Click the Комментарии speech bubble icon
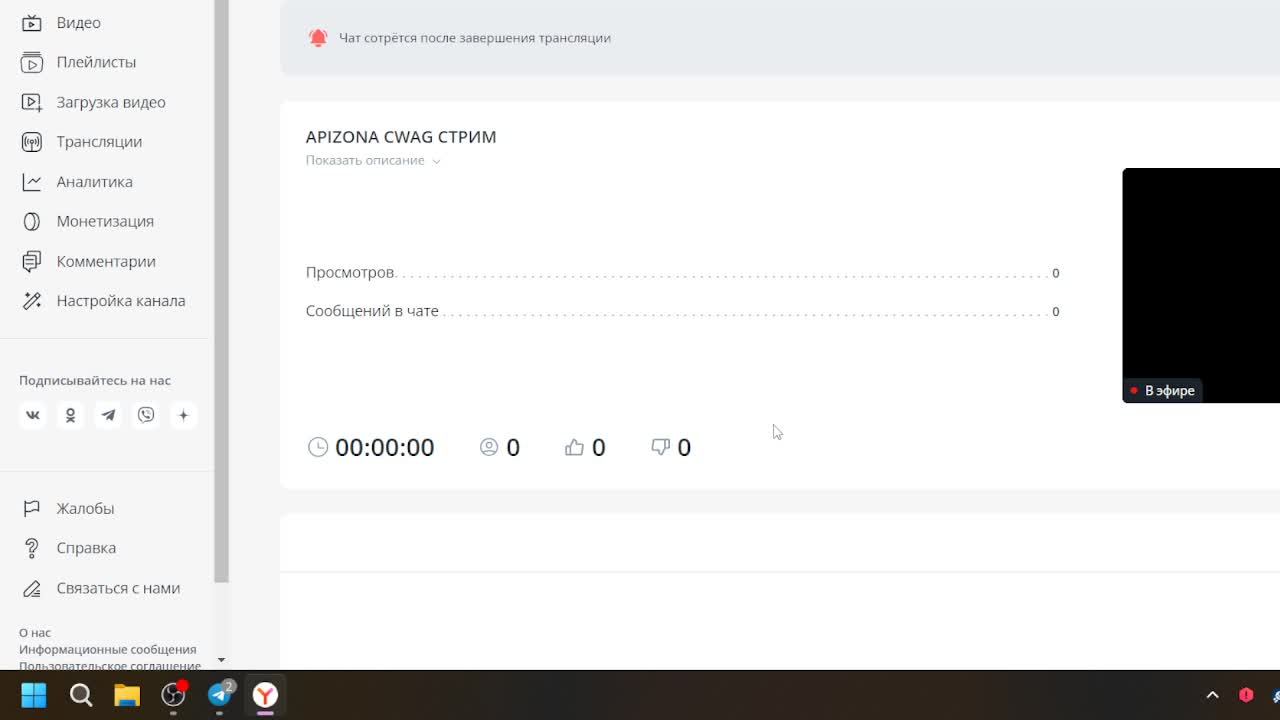The image size is (1280, 720). click(x=32, y=261)
